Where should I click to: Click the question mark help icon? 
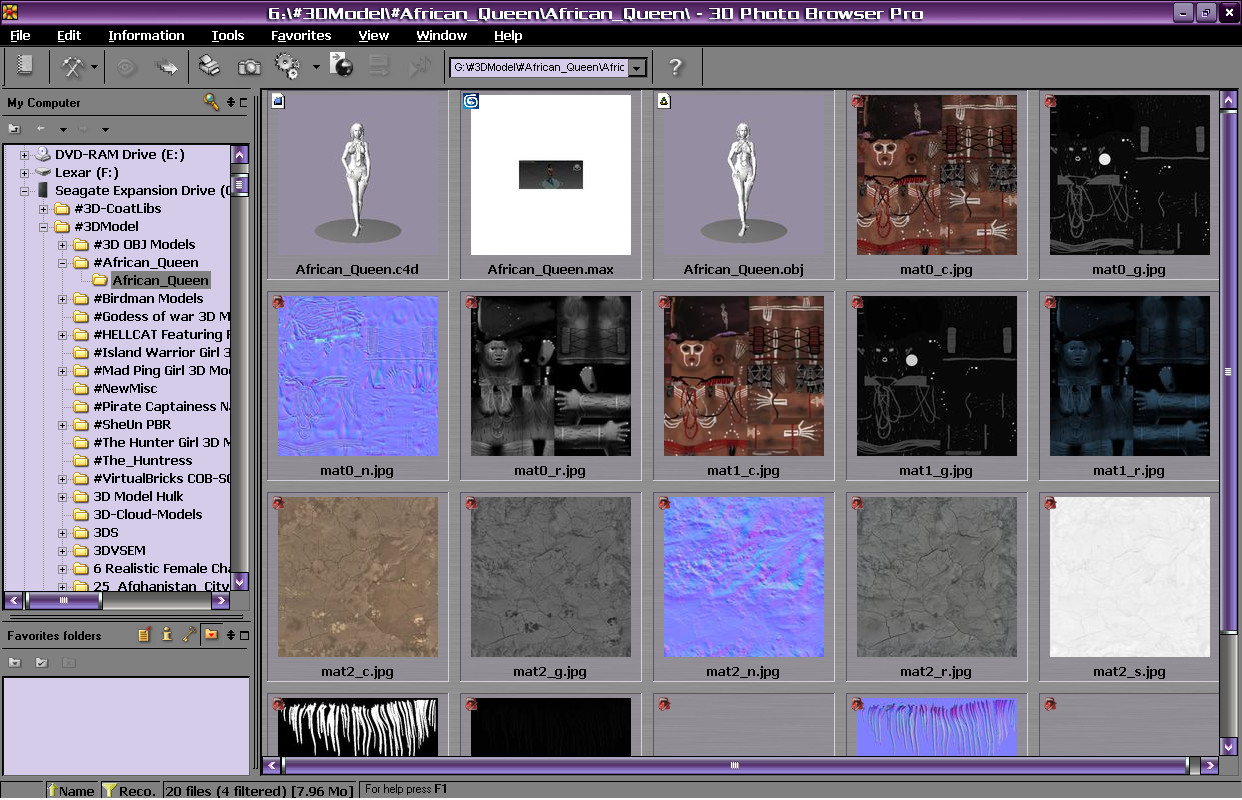(x=676, y=67)
